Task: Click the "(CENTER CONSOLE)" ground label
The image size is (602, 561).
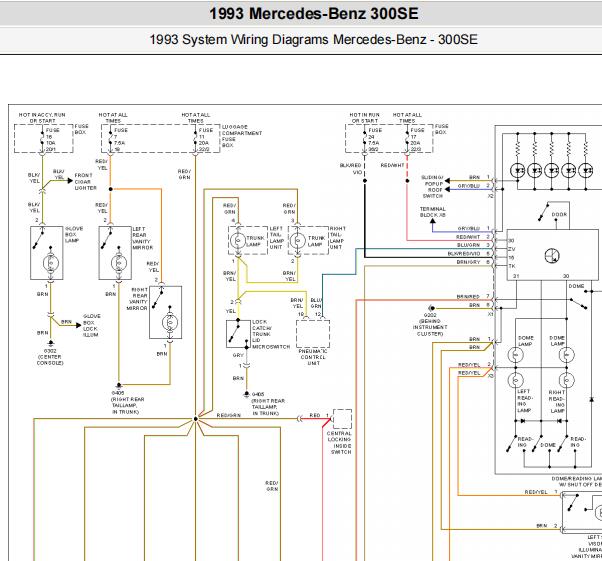Action: (50, 360)
